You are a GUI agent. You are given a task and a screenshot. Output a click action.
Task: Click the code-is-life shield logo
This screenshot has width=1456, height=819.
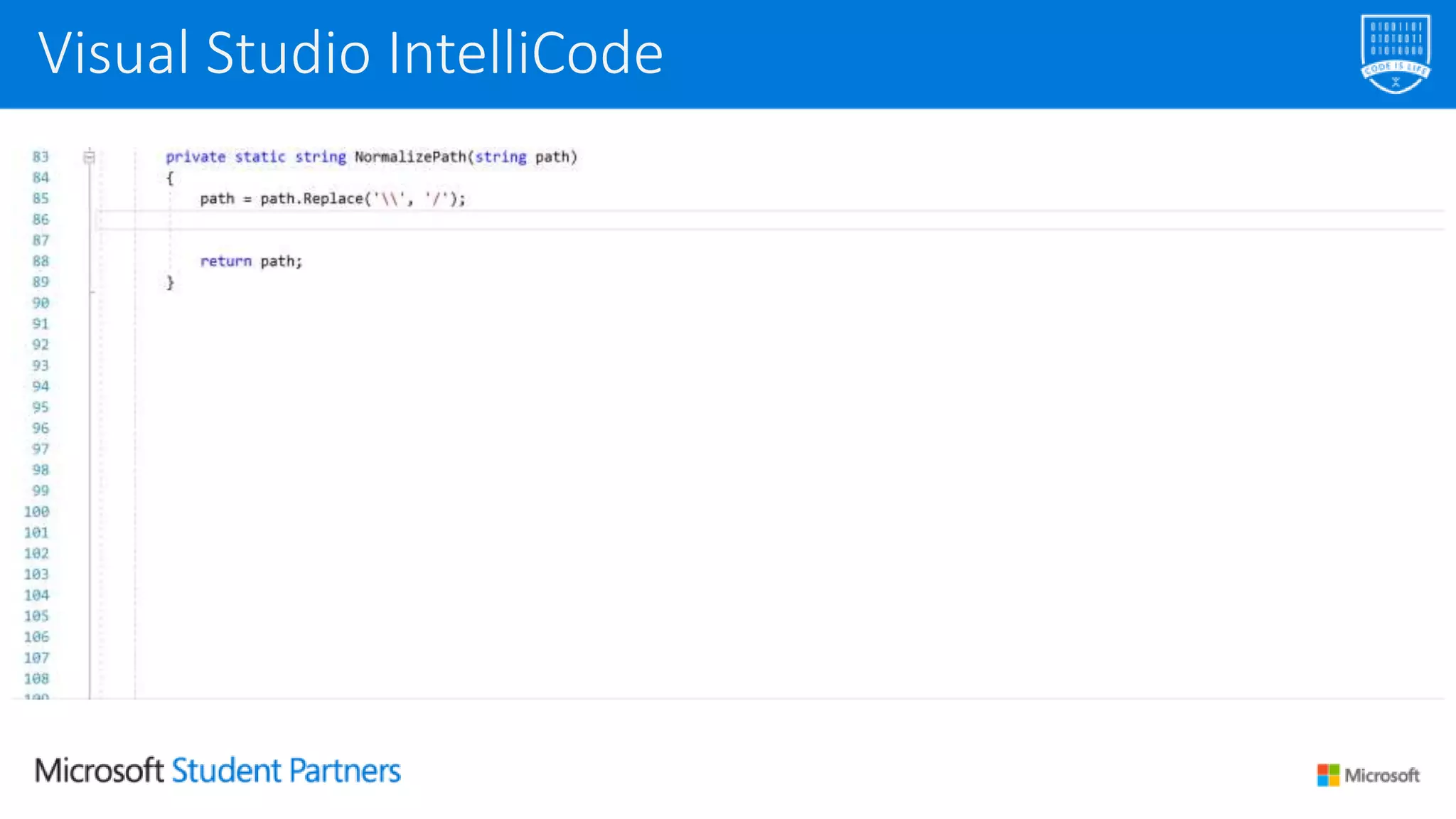click(x=1396, y=54)
